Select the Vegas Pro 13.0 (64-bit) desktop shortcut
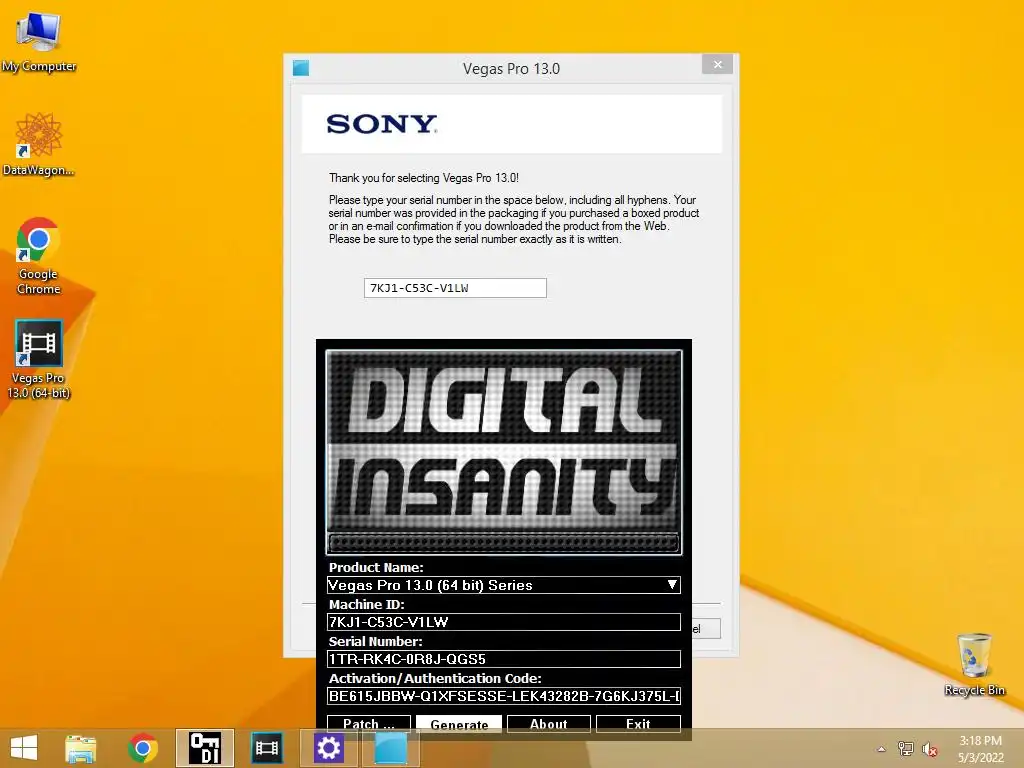 39,359
